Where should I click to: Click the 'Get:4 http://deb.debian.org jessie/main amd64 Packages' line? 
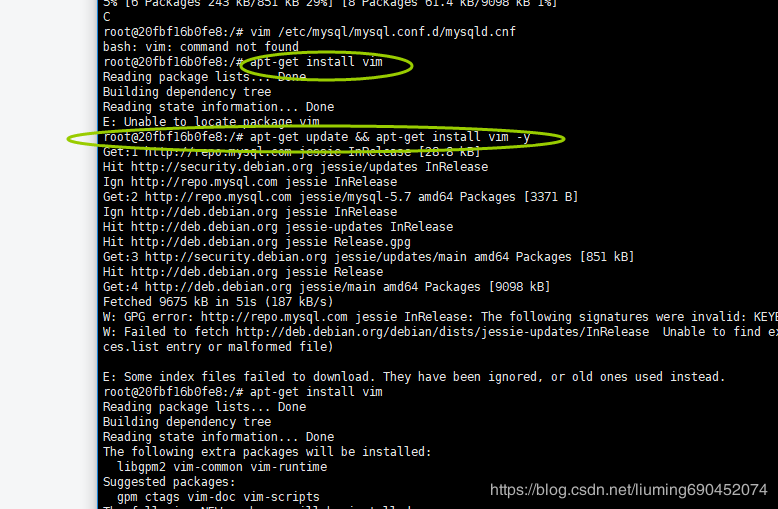(x=326, y=287)
